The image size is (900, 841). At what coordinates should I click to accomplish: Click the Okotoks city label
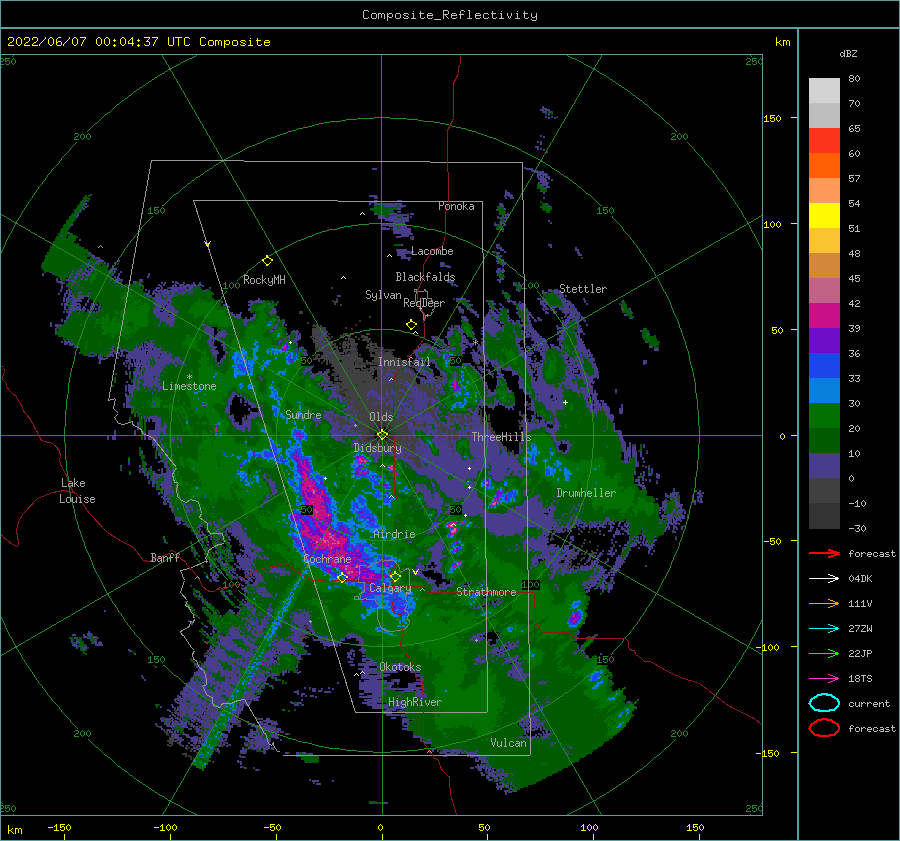pyautogui.click(x=400, y=667)
